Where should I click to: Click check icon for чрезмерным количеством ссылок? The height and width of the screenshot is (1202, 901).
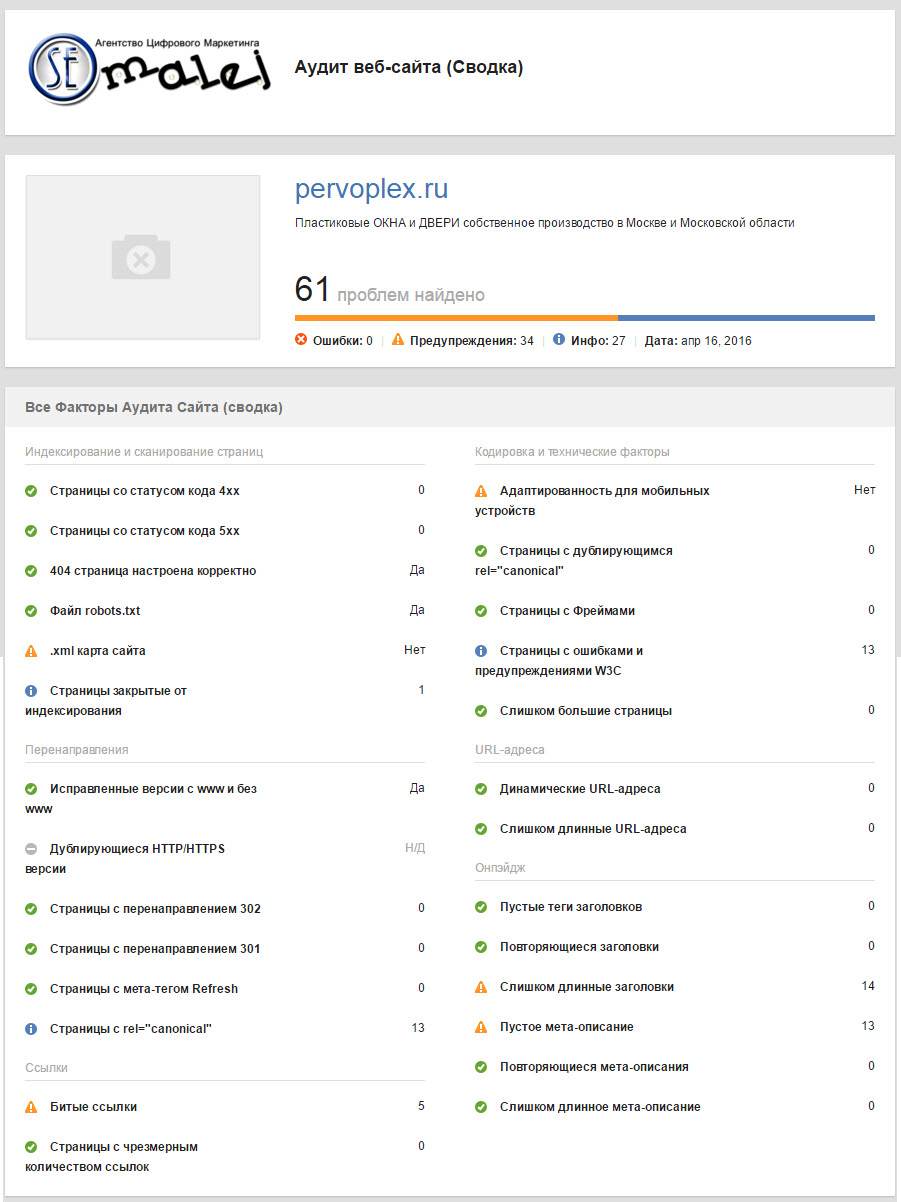point(31,1147)
